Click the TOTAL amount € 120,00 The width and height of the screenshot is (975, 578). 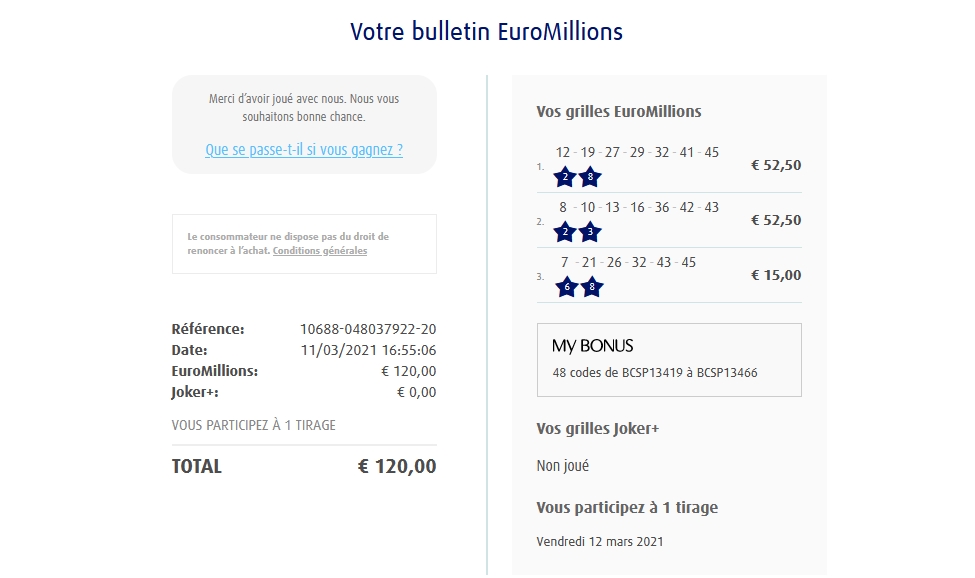click(x=397, y=466)
